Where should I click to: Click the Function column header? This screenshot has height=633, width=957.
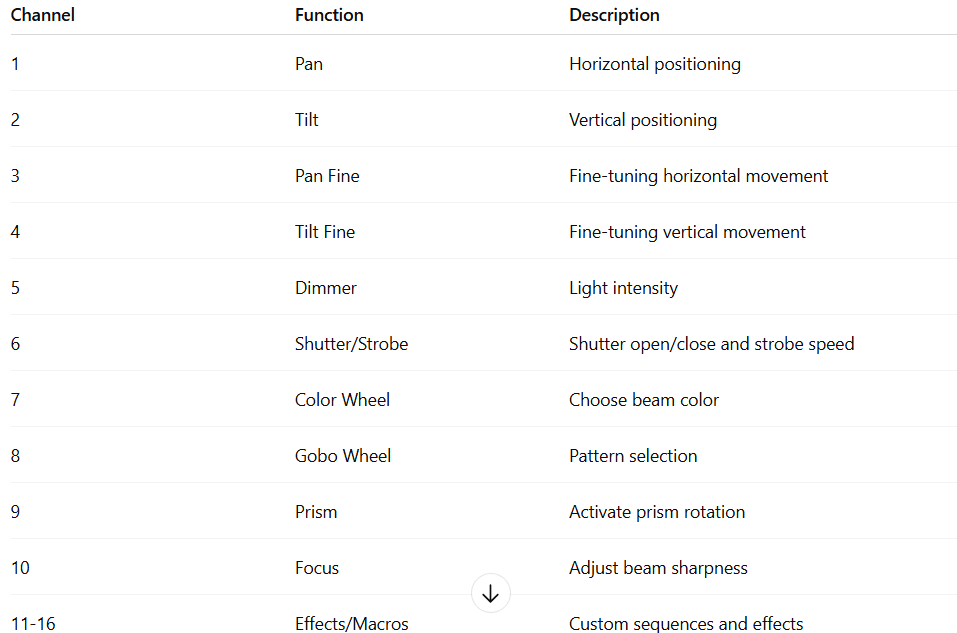pyautogui.click(x=329, y=15)
